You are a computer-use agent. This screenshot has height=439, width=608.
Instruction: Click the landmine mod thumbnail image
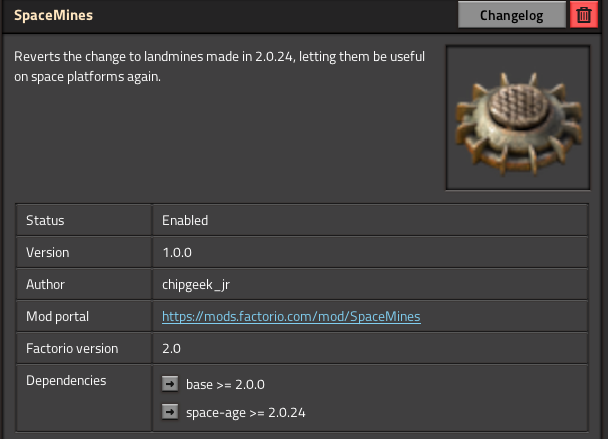tap(518, 118)
